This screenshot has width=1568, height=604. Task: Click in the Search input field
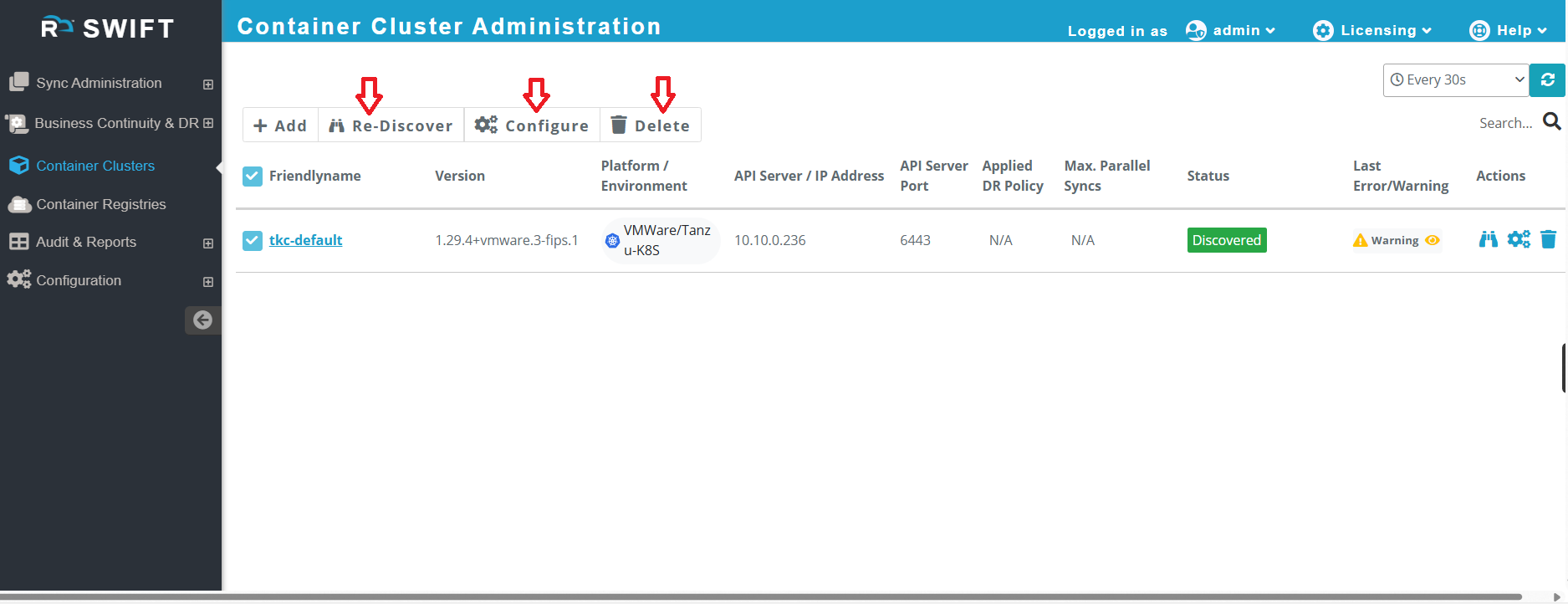tap(1505, 123)
